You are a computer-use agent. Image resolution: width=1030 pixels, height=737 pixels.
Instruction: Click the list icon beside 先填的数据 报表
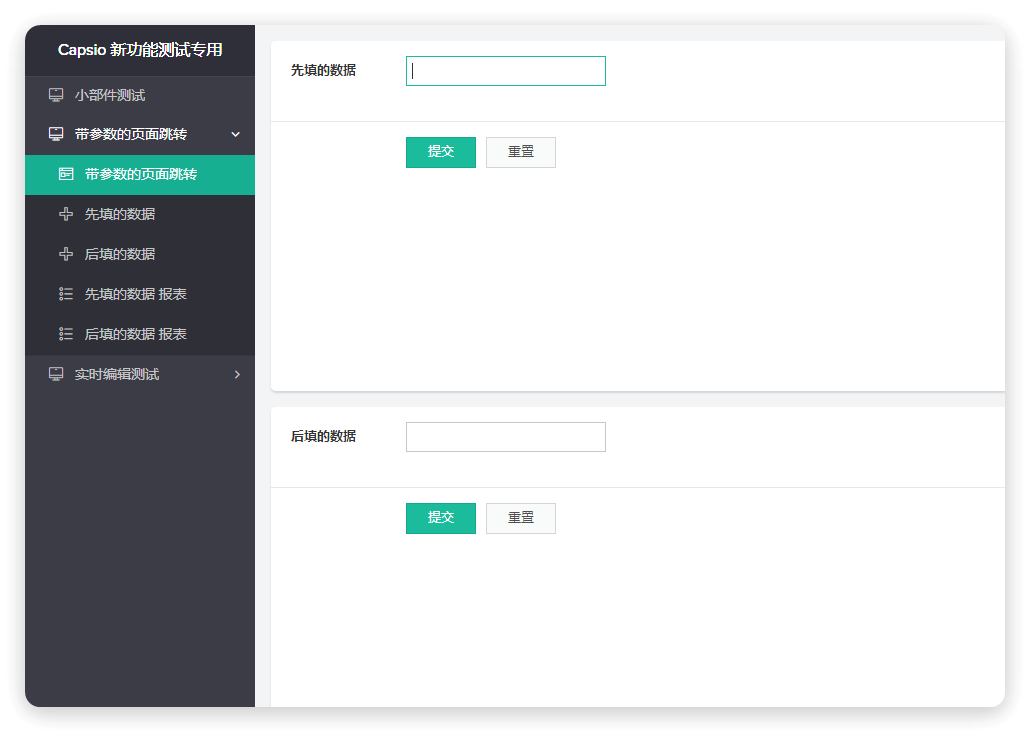66,294
